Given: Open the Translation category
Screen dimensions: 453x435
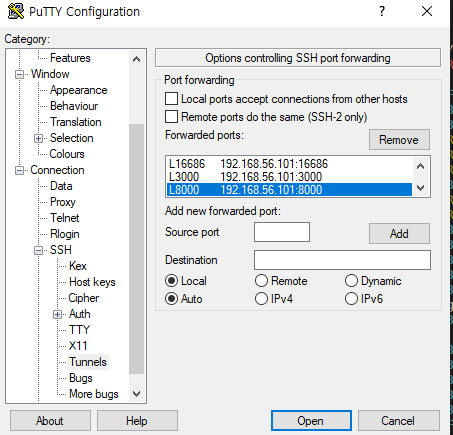Looking at the screenshot, I should (x=76, y=122).
